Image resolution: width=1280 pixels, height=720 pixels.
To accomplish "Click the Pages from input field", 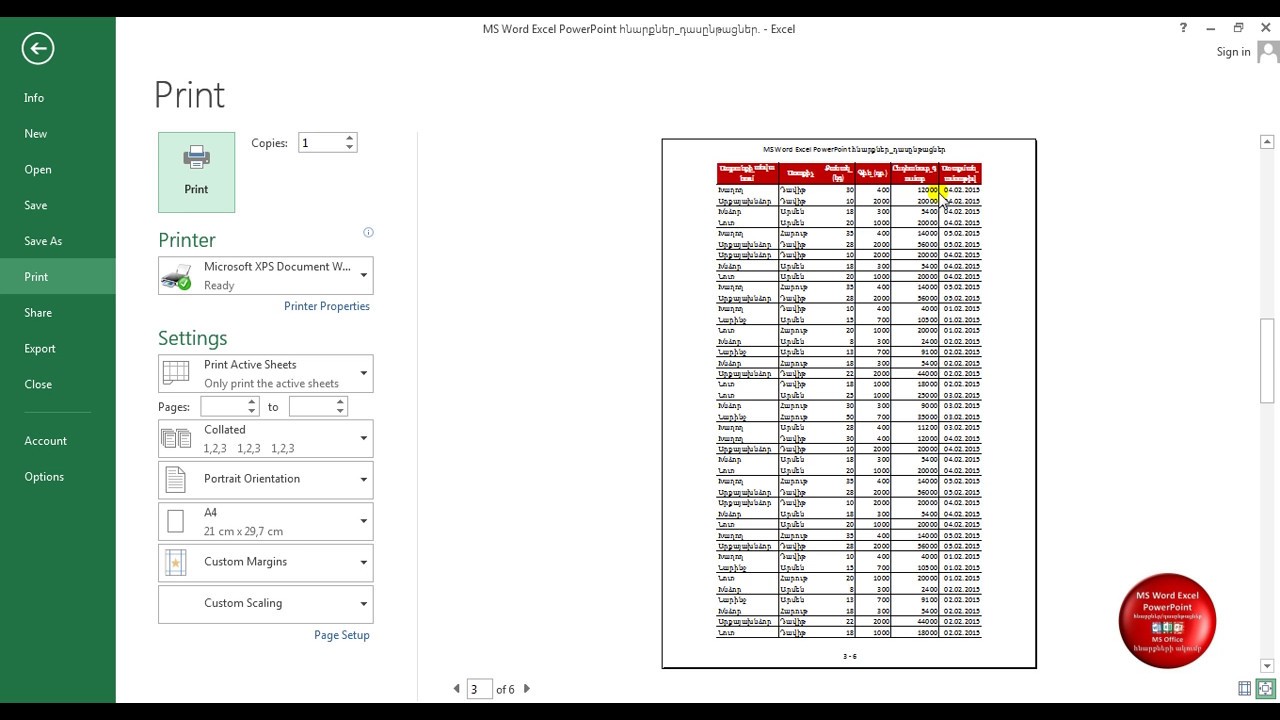I will tap(223, 407).
